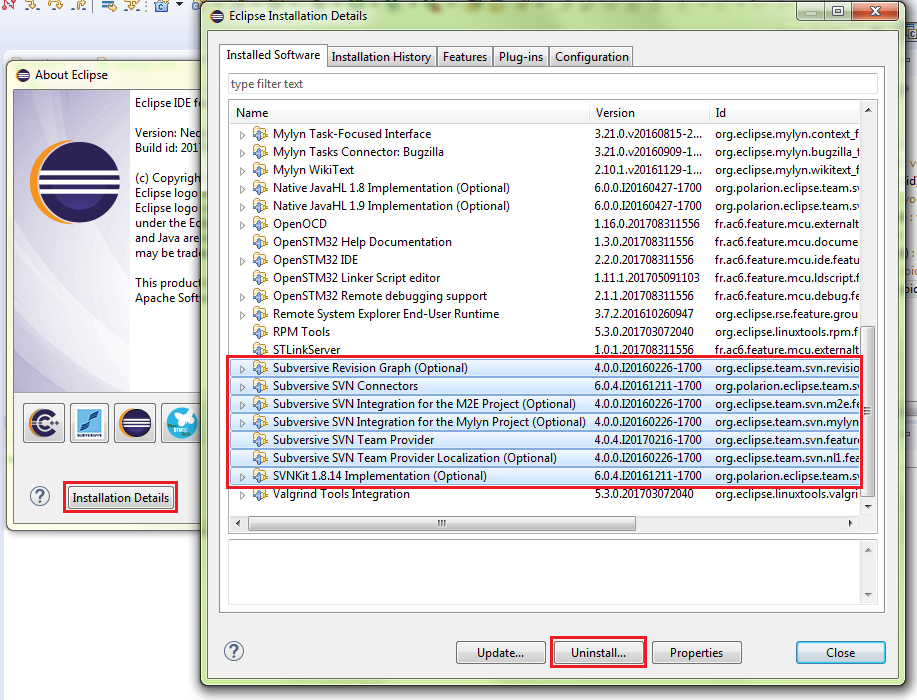The height and width of the screenshot is (700, 917).
Task: Click the Update... button
Action: coord(500,653)
